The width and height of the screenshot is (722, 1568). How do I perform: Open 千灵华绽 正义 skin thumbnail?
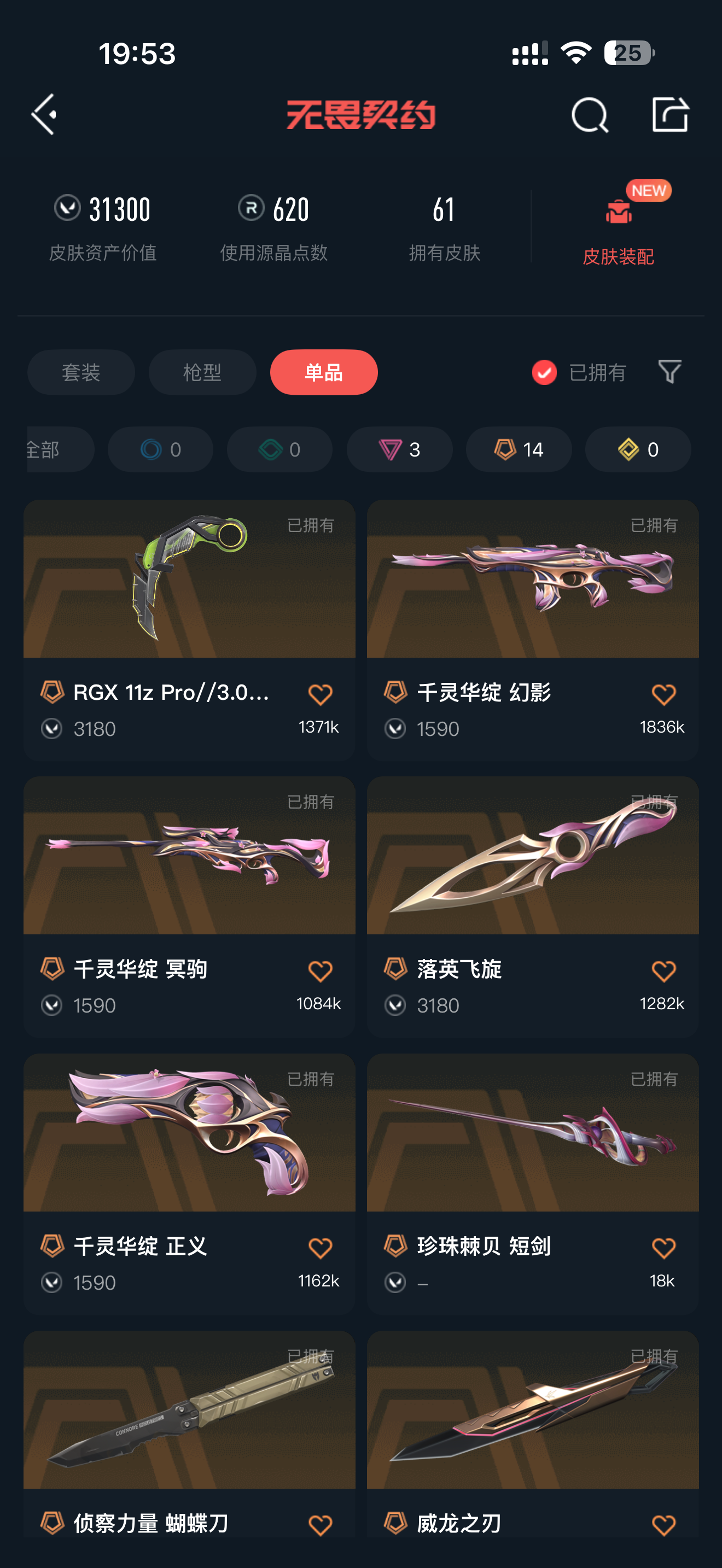pos(189,1132)
